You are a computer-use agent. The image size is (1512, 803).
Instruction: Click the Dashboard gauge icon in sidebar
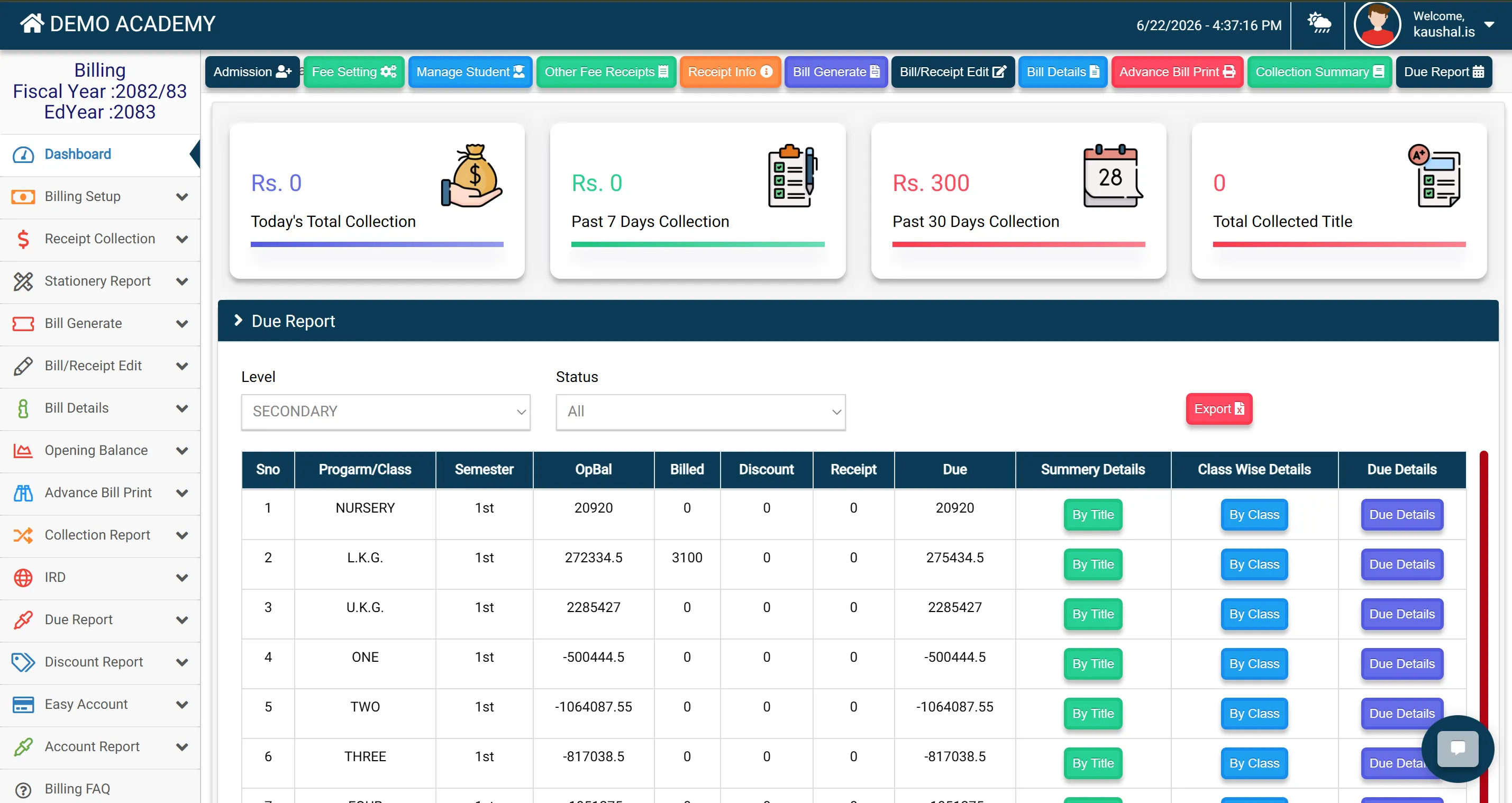coord(23,154)
